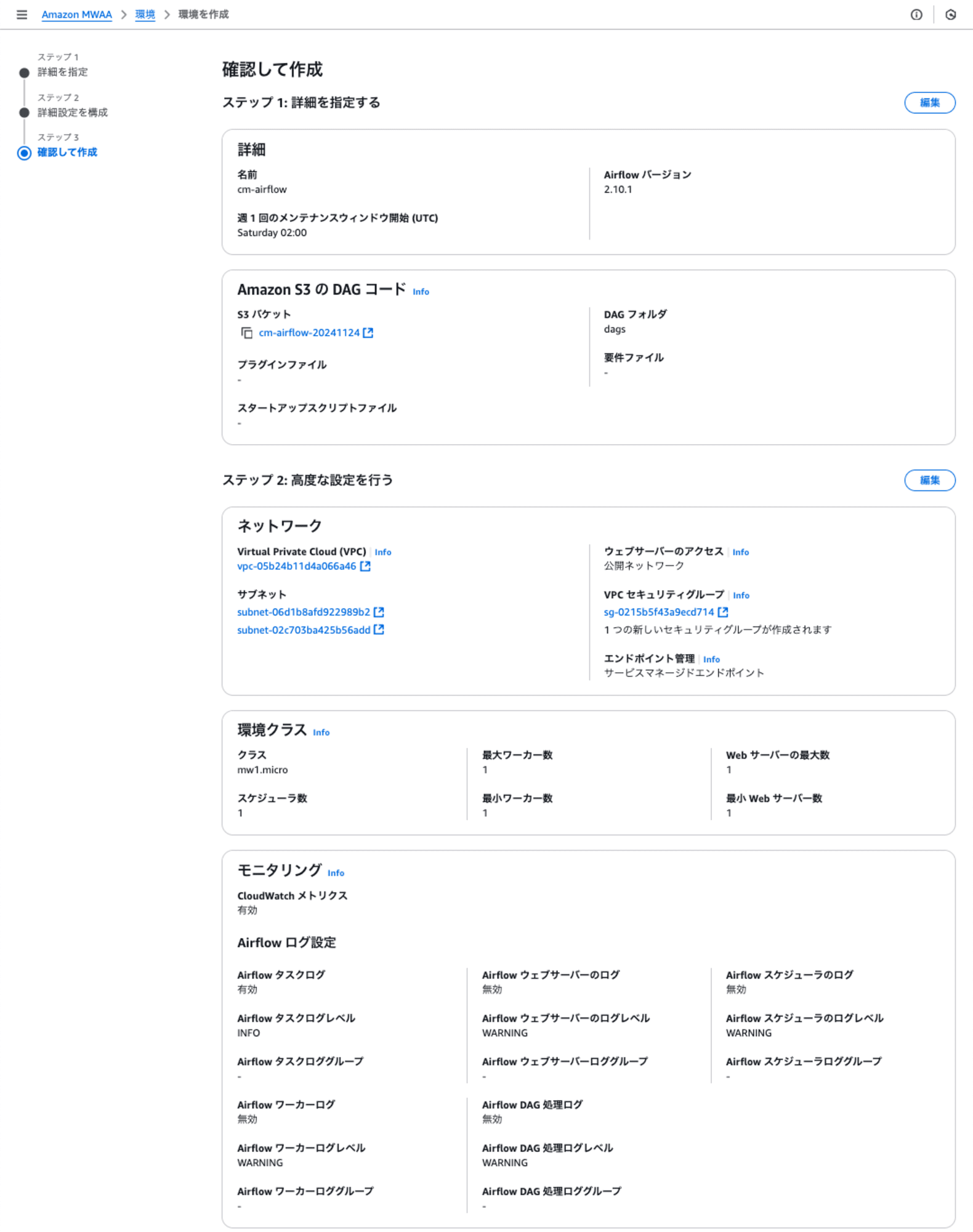Open the sg-0215b5f43a9ecd714 security group link

click(659, 612)
